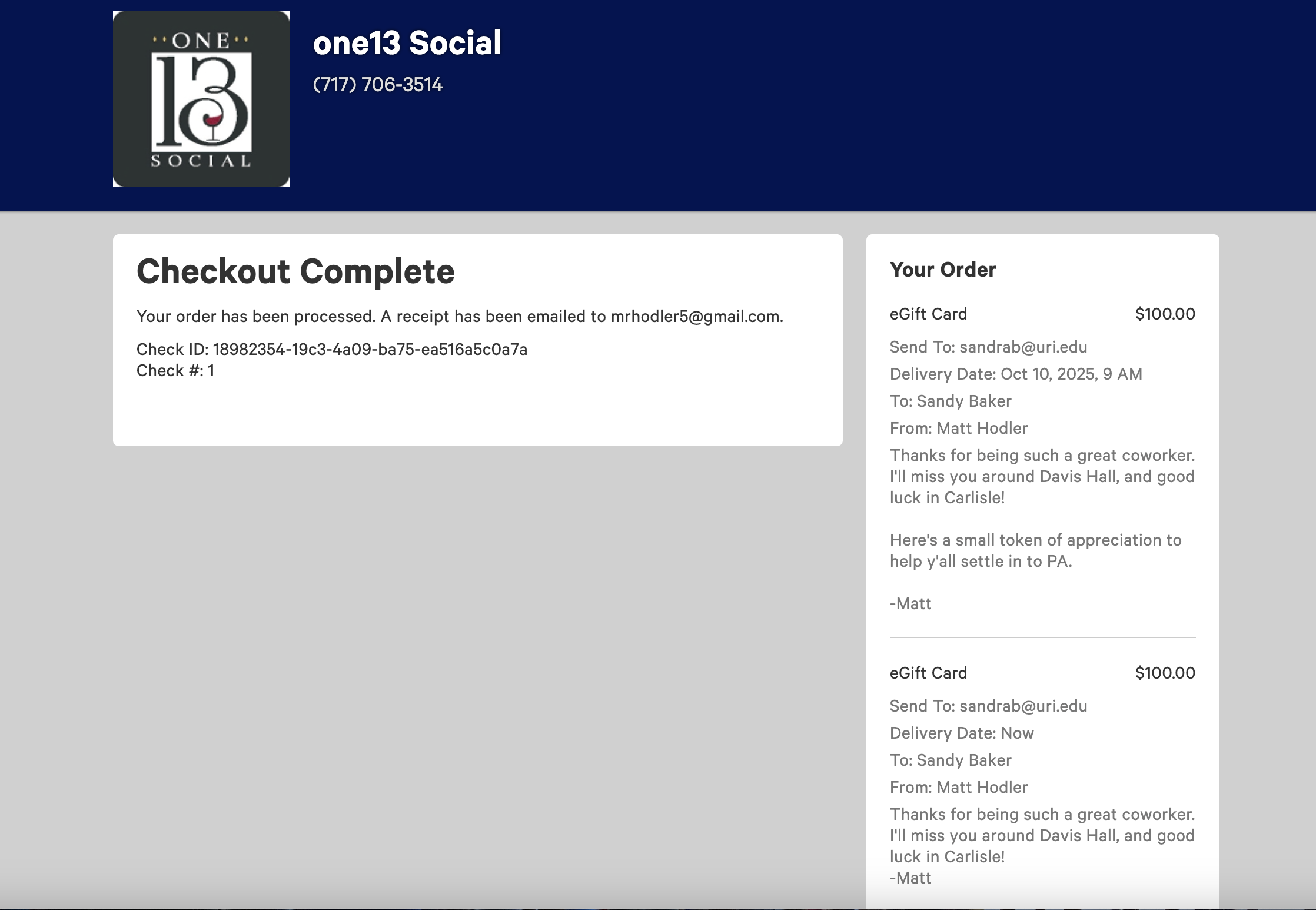Click the second eGift Card item title

[x=928, y=673]
